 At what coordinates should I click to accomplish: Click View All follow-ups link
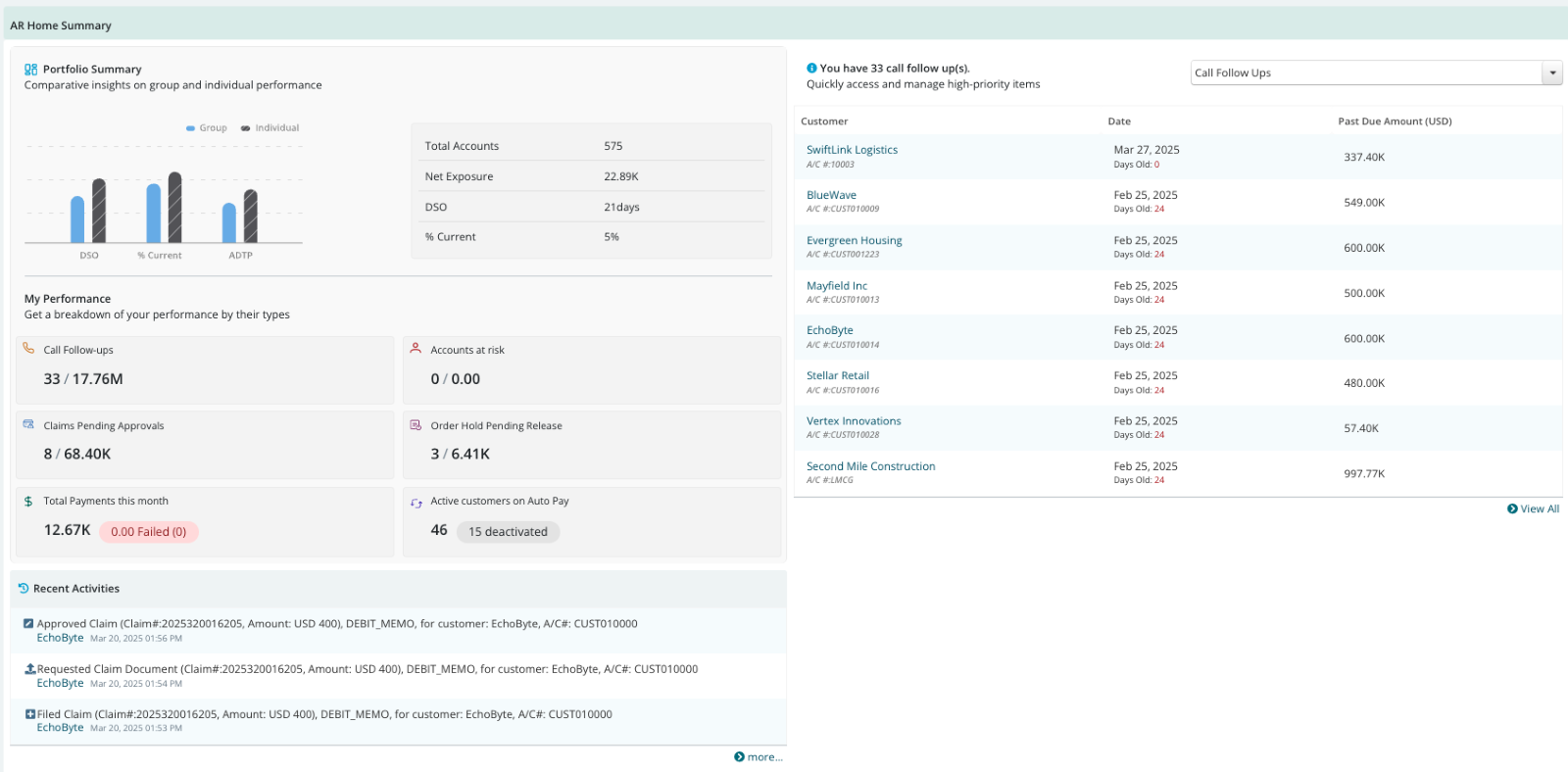click(x=1540, y=508)
